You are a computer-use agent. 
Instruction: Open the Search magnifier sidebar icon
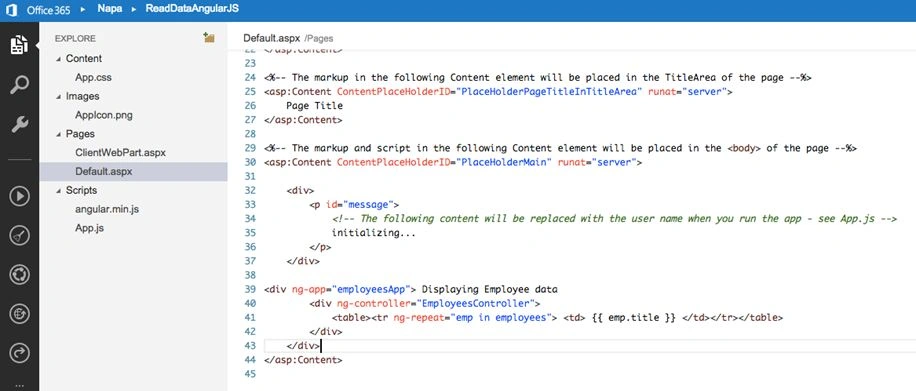(19, 84)
